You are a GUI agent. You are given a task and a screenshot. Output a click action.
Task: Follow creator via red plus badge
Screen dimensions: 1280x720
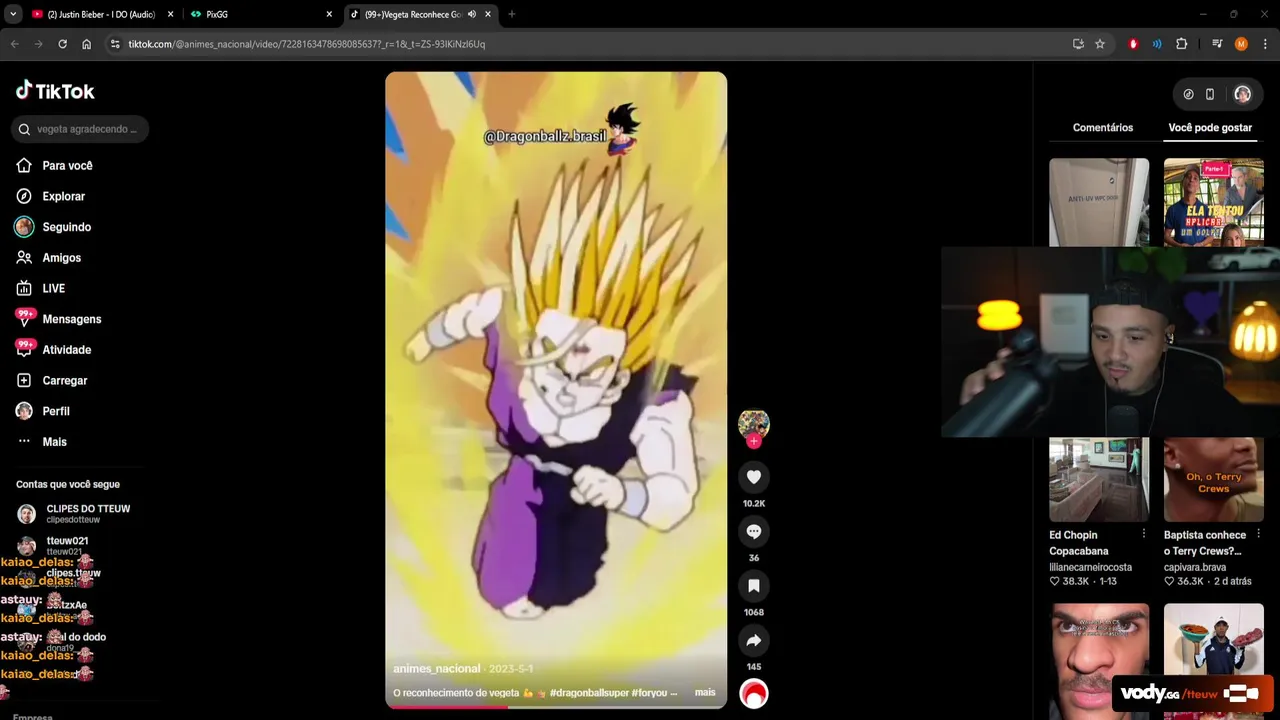click(x=754, y=441)
